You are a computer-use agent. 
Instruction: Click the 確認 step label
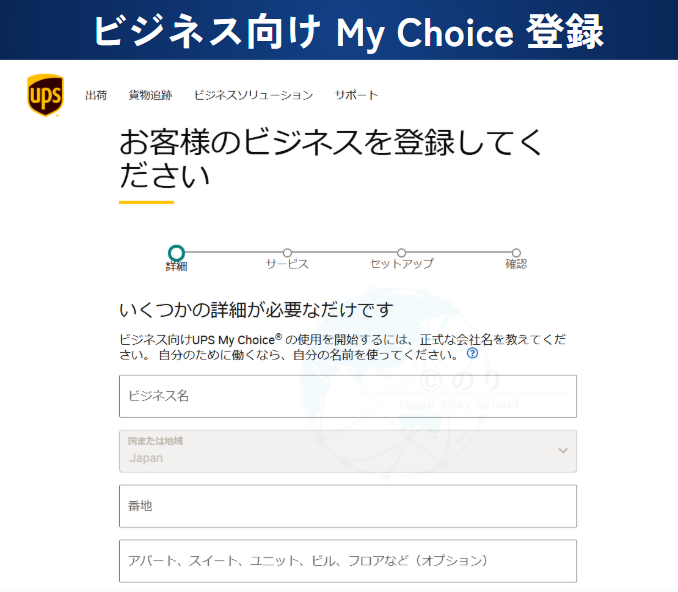point(516,264)
